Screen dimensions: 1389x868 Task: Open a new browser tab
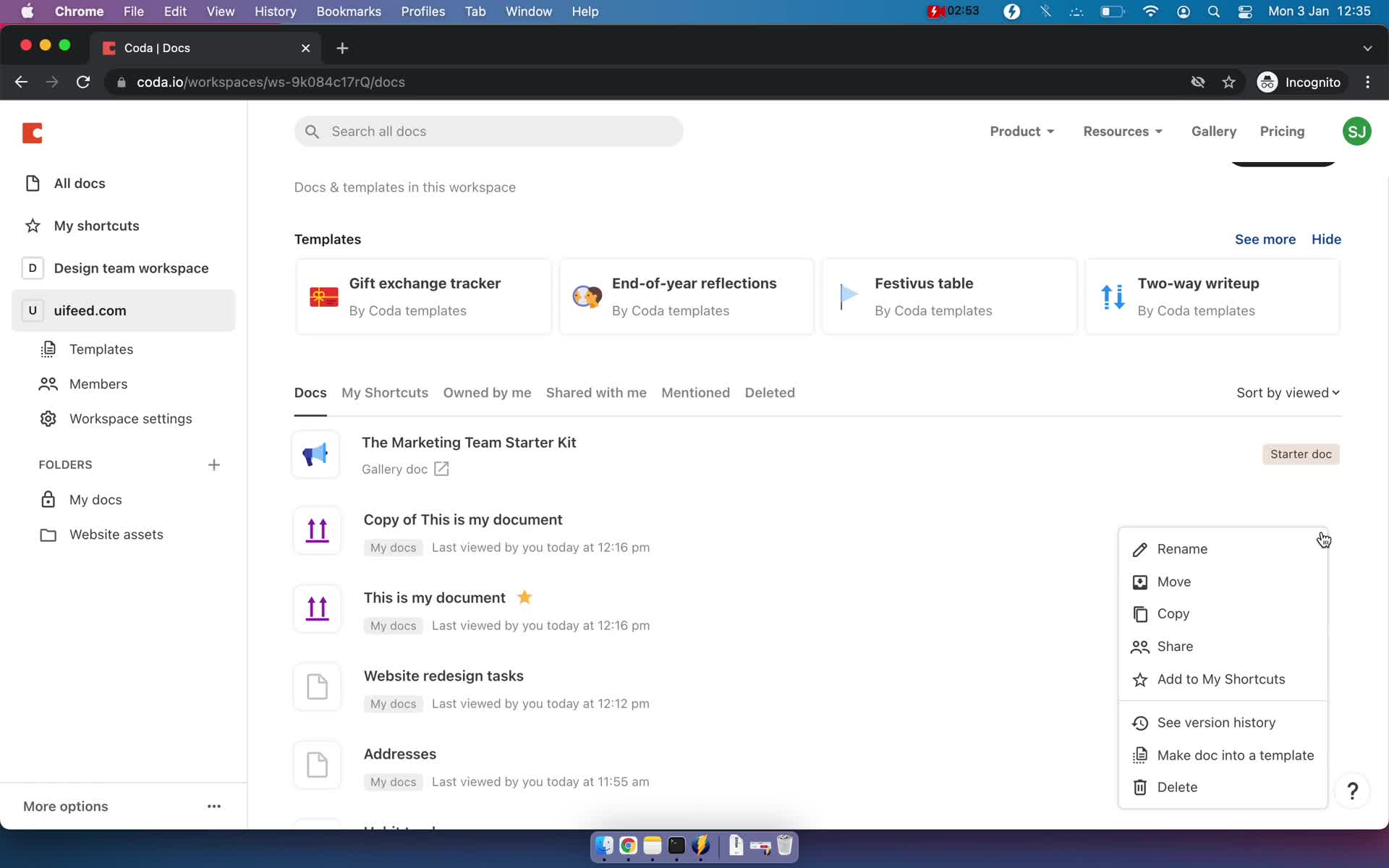pyautogui.click(x=342, y=48)
